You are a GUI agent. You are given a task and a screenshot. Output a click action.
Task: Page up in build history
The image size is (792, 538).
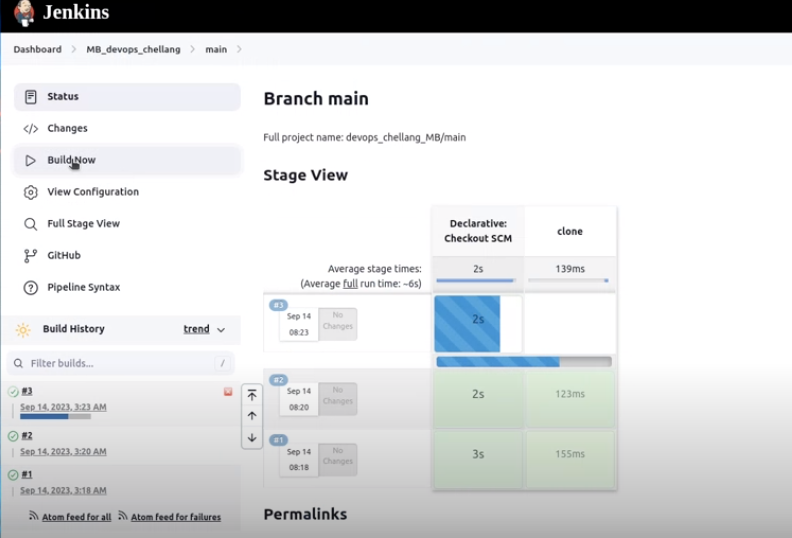click(252, 416)
